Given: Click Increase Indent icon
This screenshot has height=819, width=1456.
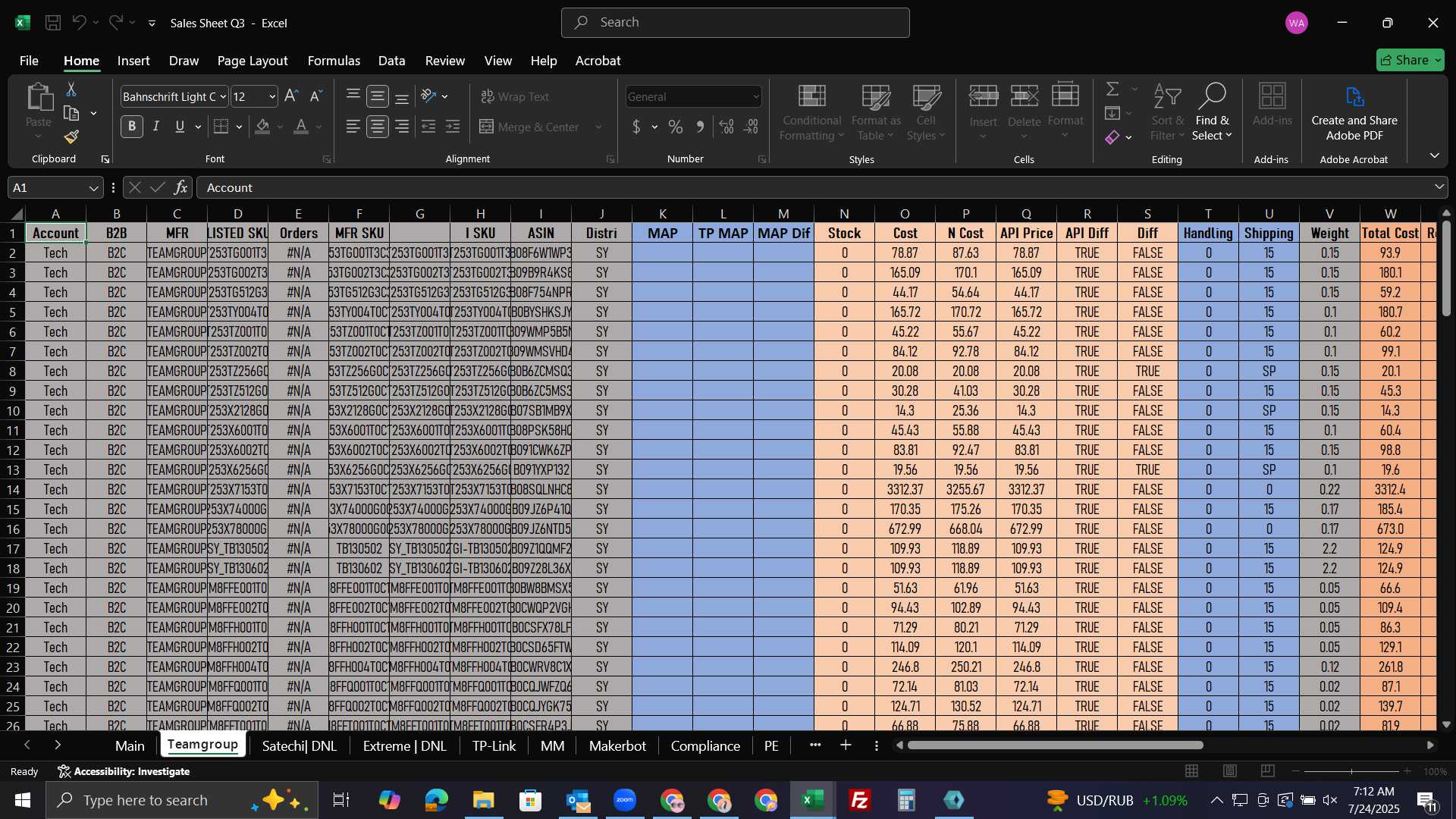Looking at the screenshot, I should (453, 127).
